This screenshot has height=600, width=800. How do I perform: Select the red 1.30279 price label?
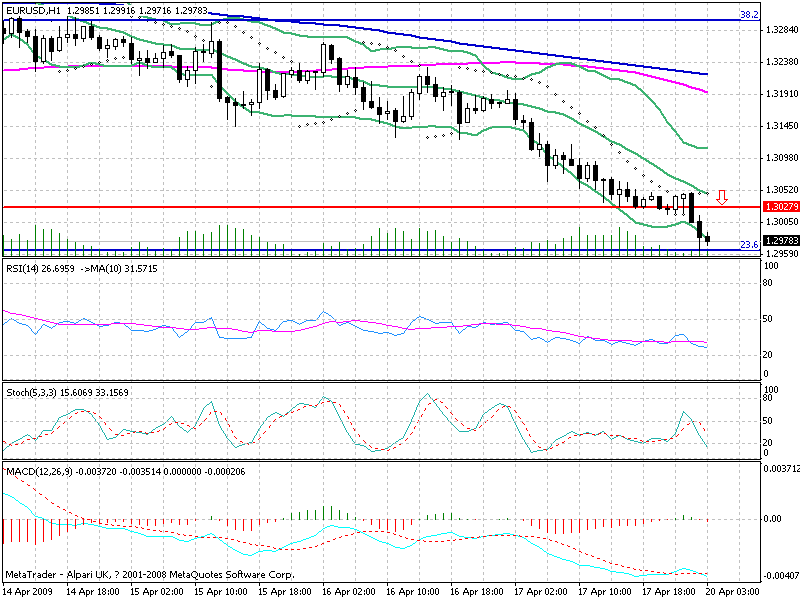[781, 207]
